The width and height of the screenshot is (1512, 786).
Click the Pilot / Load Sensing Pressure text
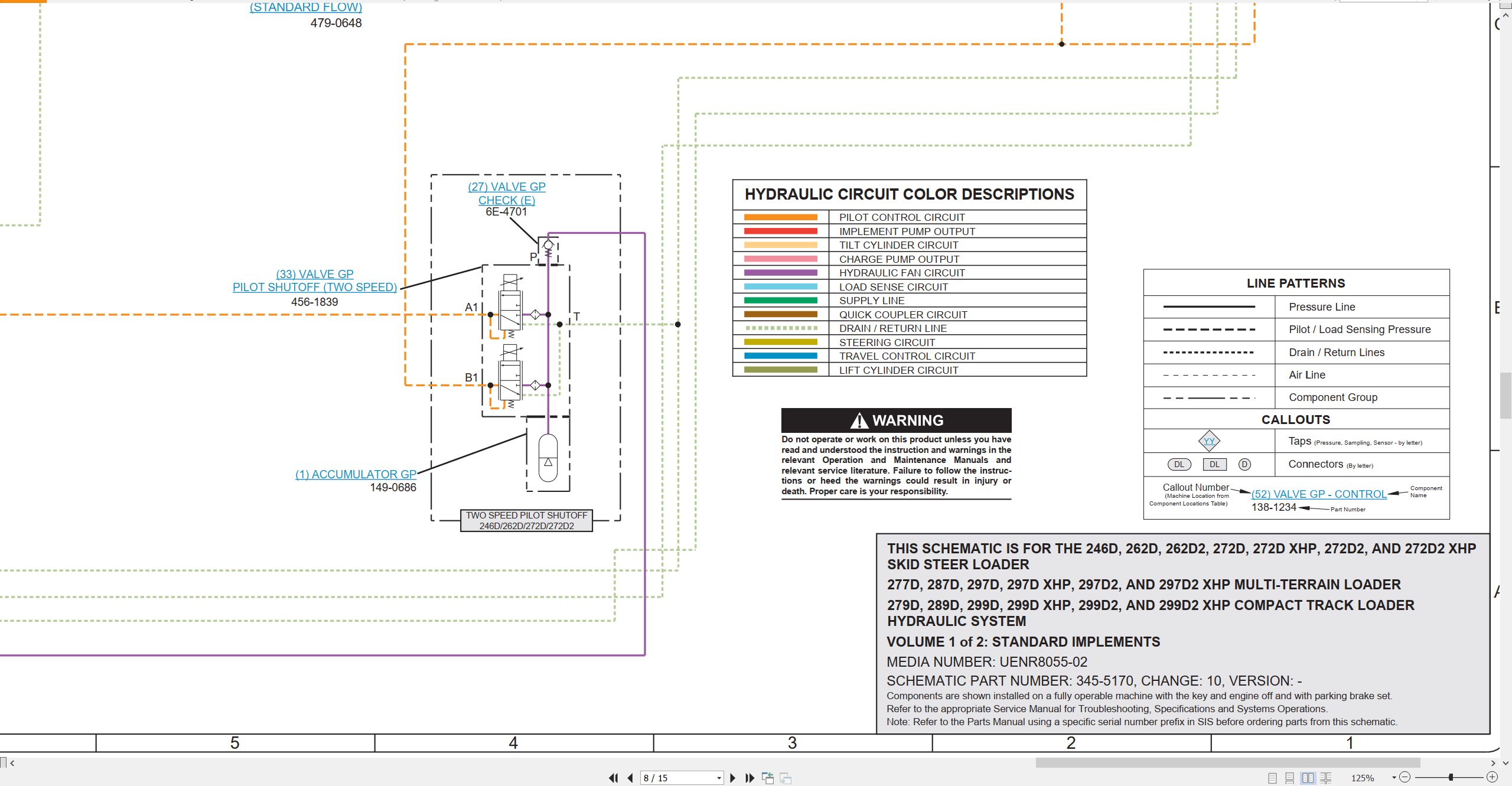tap(1360, 330)
